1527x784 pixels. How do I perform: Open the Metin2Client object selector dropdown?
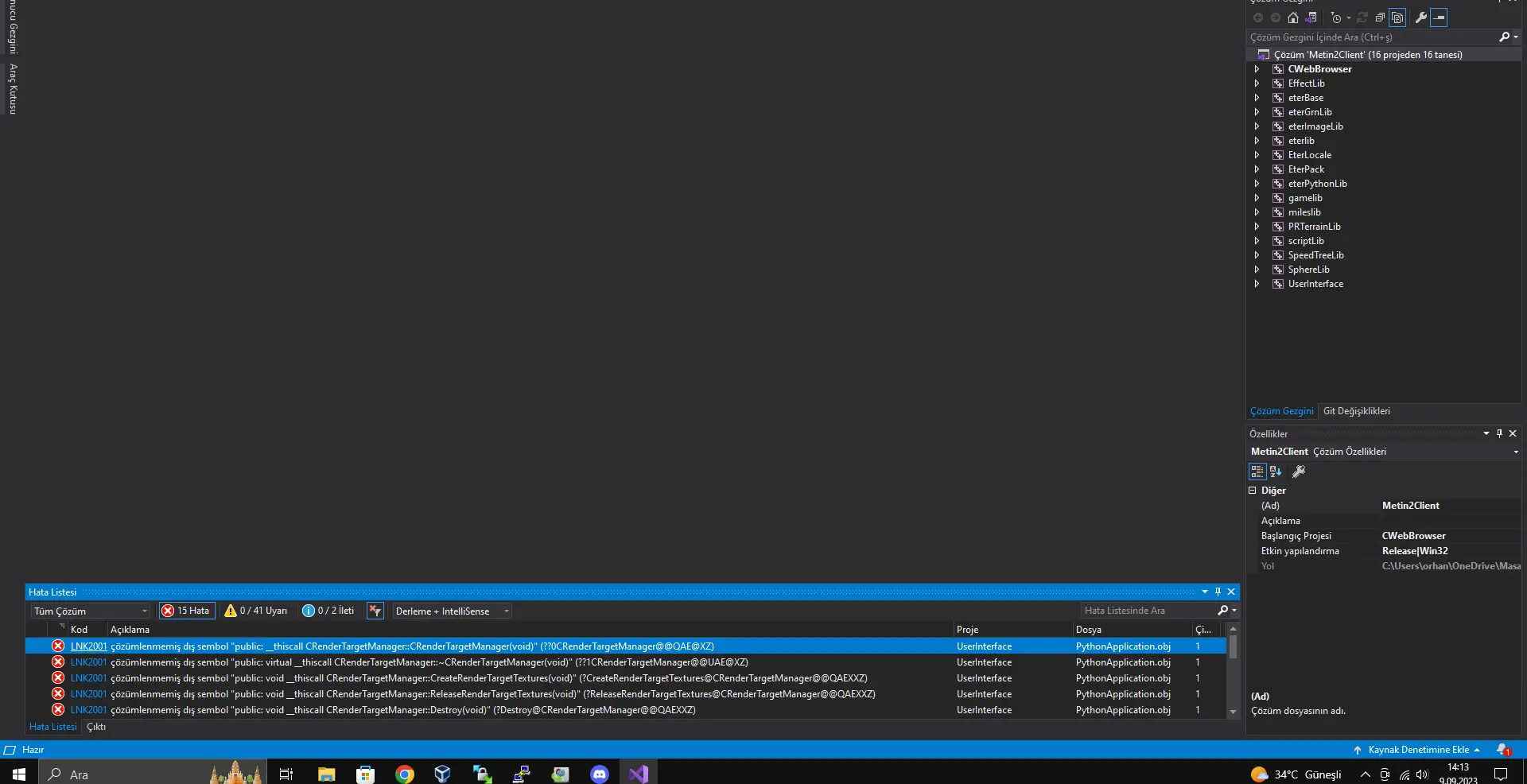pos(1516,452)
